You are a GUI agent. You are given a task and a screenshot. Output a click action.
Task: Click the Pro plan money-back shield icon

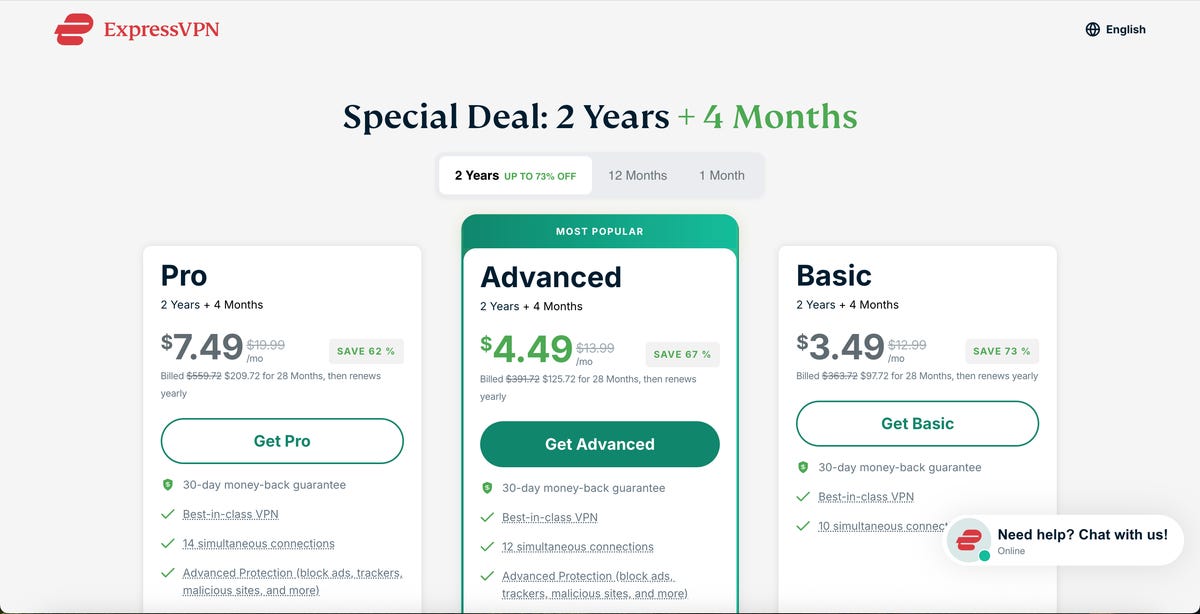pos(168,485)
